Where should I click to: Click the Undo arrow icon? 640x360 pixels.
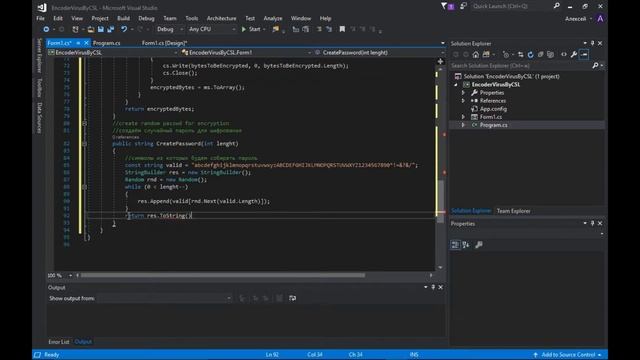124,29
